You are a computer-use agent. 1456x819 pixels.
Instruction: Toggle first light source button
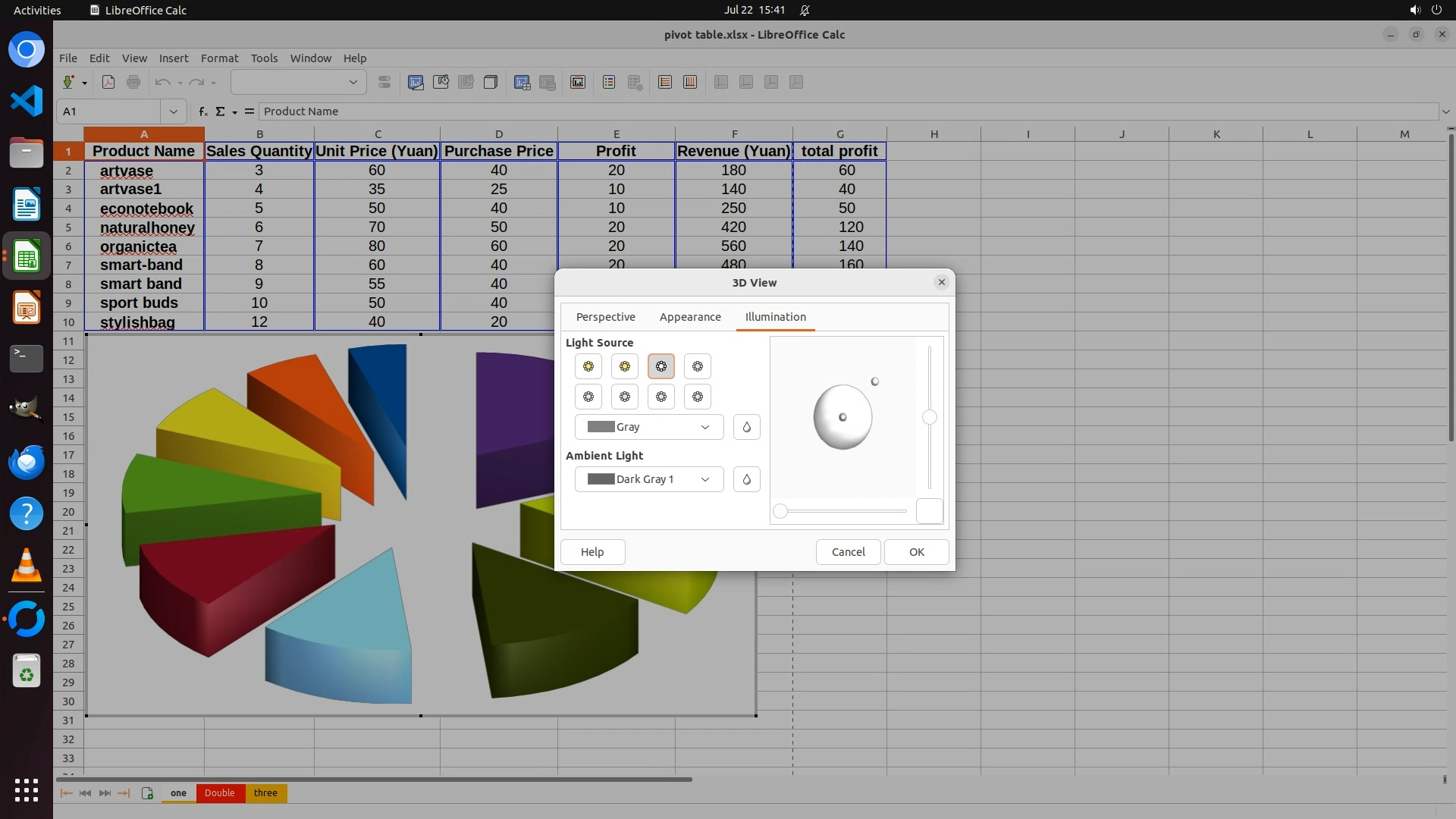[x=588, y=366]
